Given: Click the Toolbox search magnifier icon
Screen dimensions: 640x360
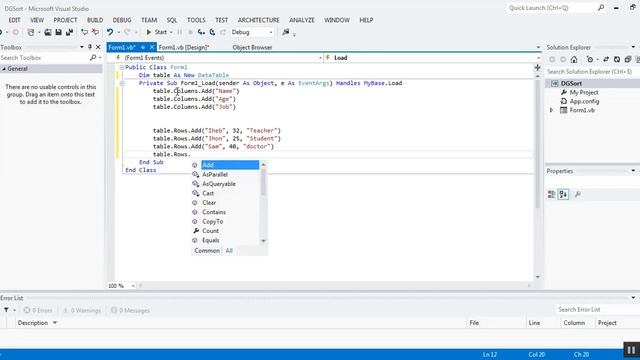Looking at the screenshot, I should tap(93, 58).
